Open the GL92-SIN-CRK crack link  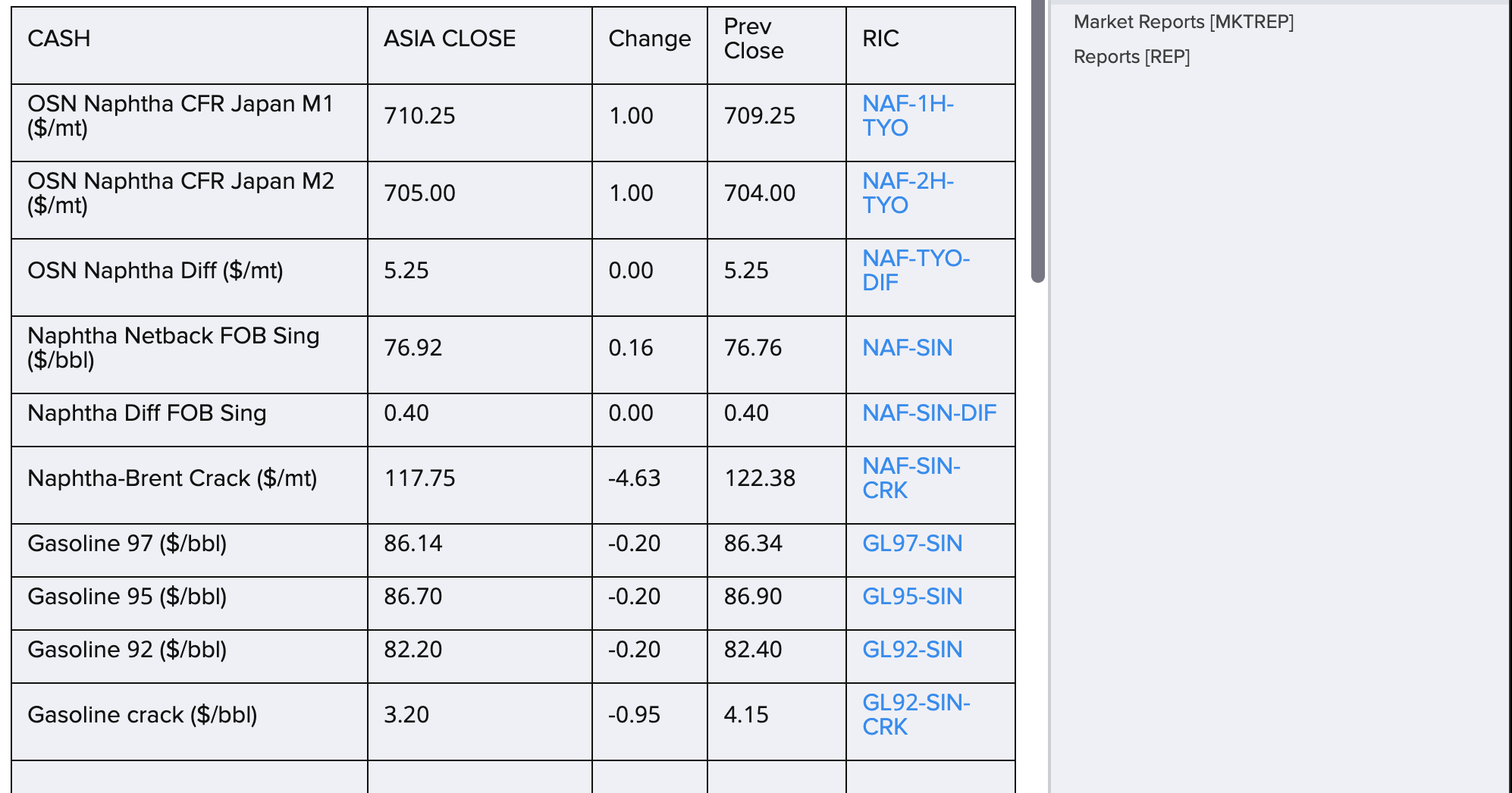(916, 714)
